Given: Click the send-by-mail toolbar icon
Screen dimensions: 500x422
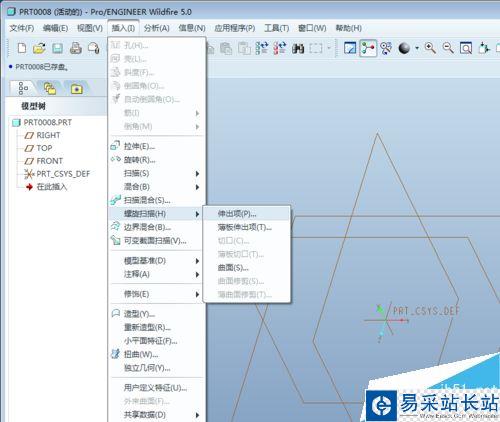Looking at the screenshot, I should coord(94,48).
